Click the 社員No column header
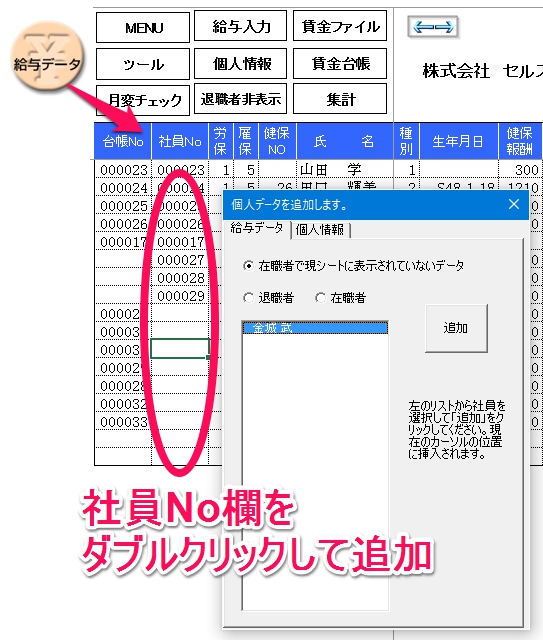This screenshot has width=543, height=640. coord(180,141)
